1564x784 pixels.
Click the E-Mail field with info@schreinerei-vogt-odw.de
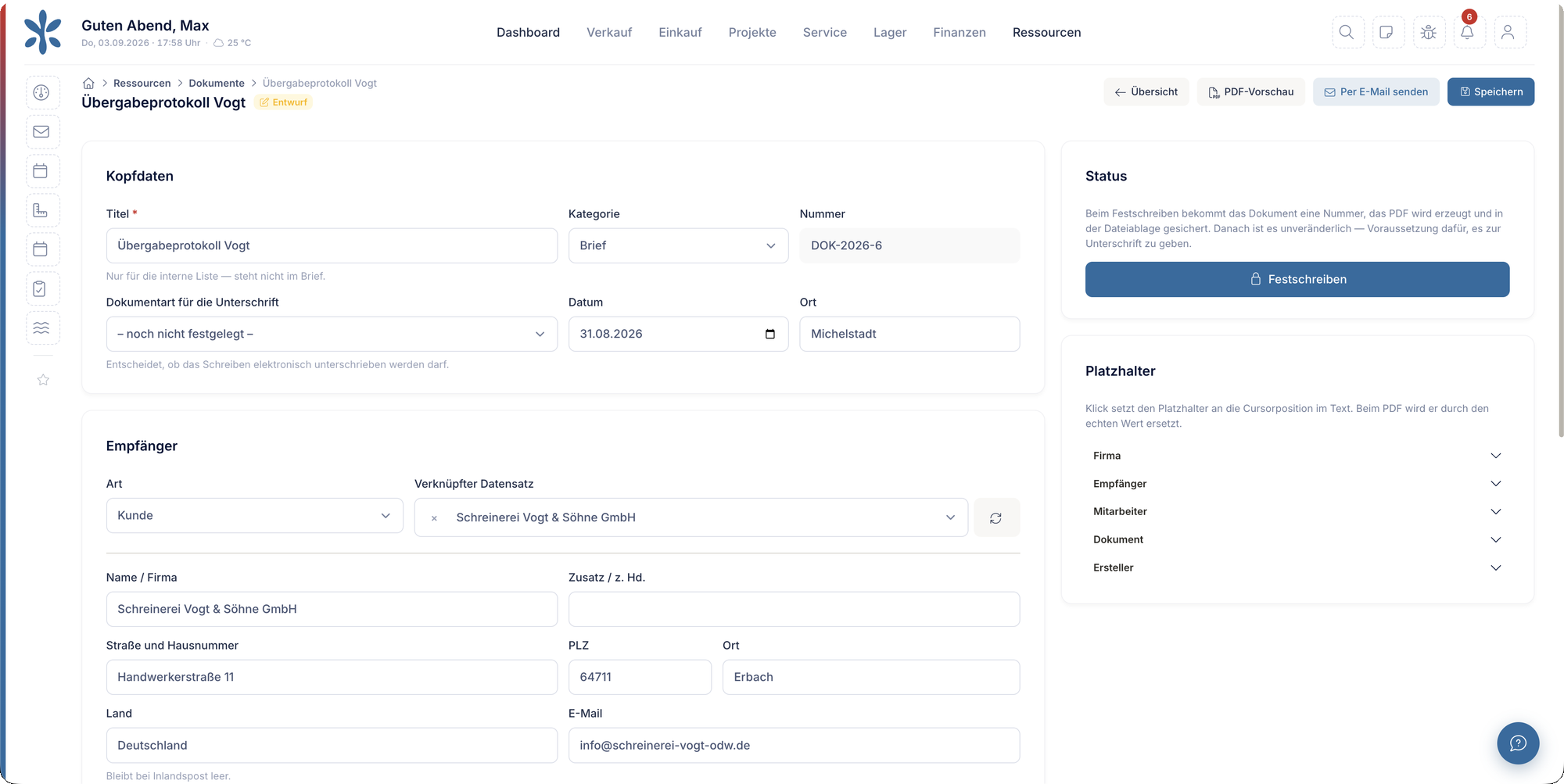794,745
